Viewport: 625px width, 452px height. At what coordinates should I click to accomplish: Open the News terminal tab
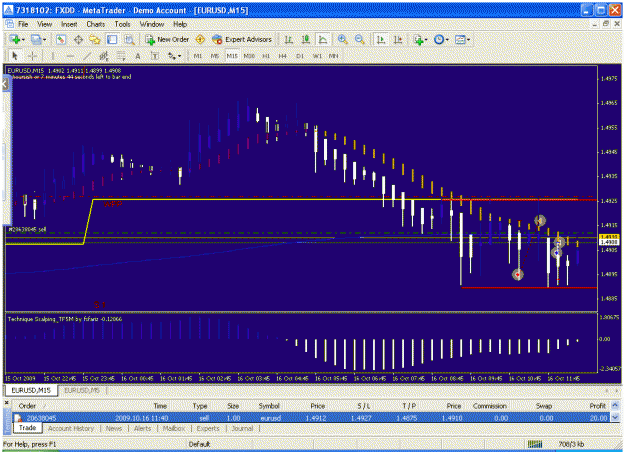(114, 428)
